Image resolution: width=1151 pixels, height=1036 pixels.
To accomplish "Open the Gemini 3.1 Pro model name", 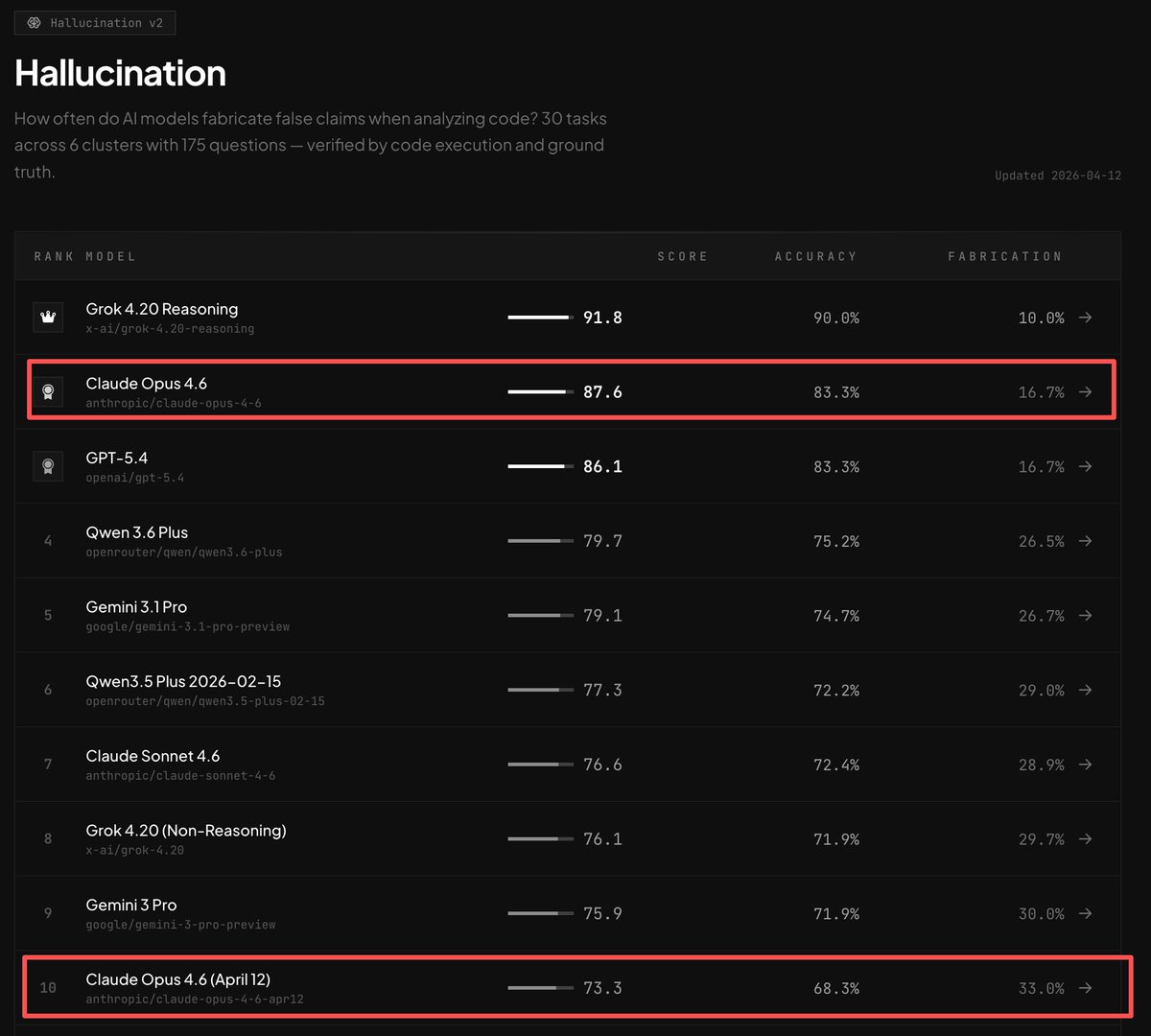I will 136,607.
